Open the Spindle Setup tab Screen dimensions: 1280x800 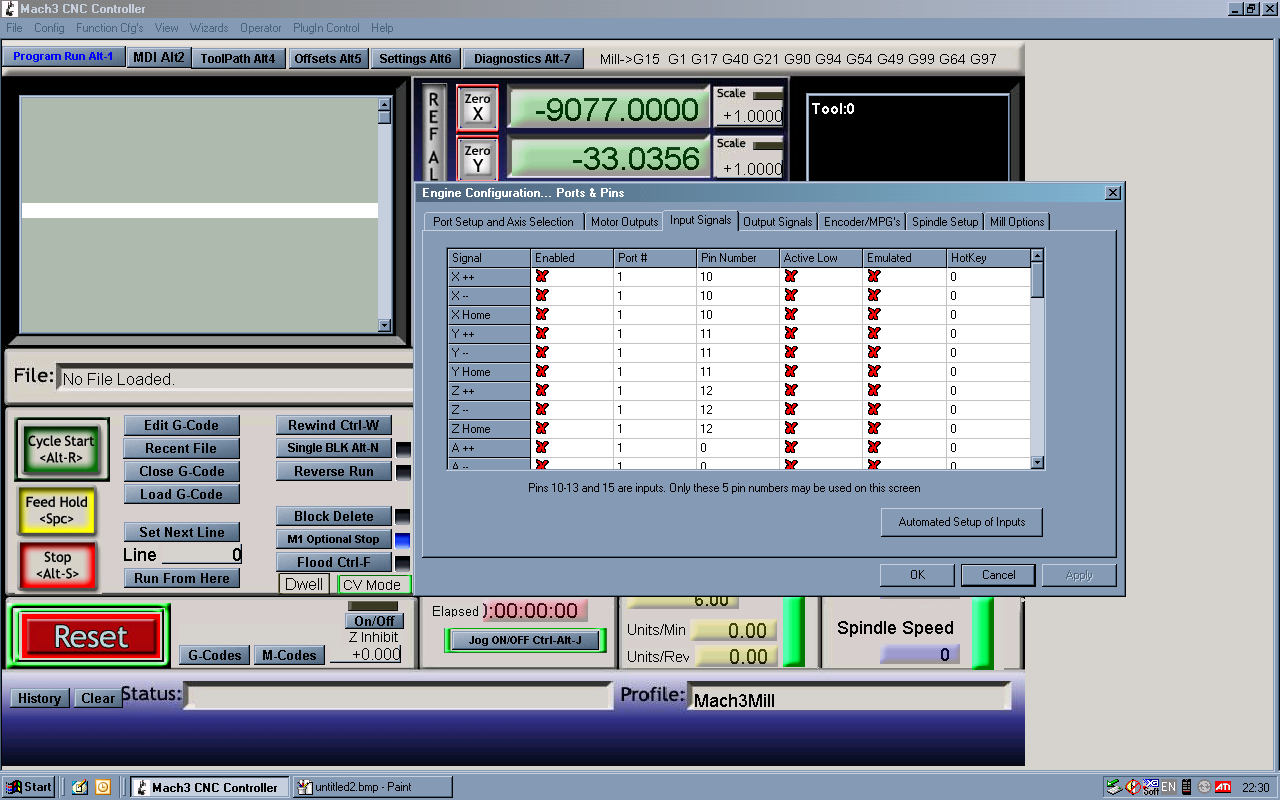click(x=944, y=222)
